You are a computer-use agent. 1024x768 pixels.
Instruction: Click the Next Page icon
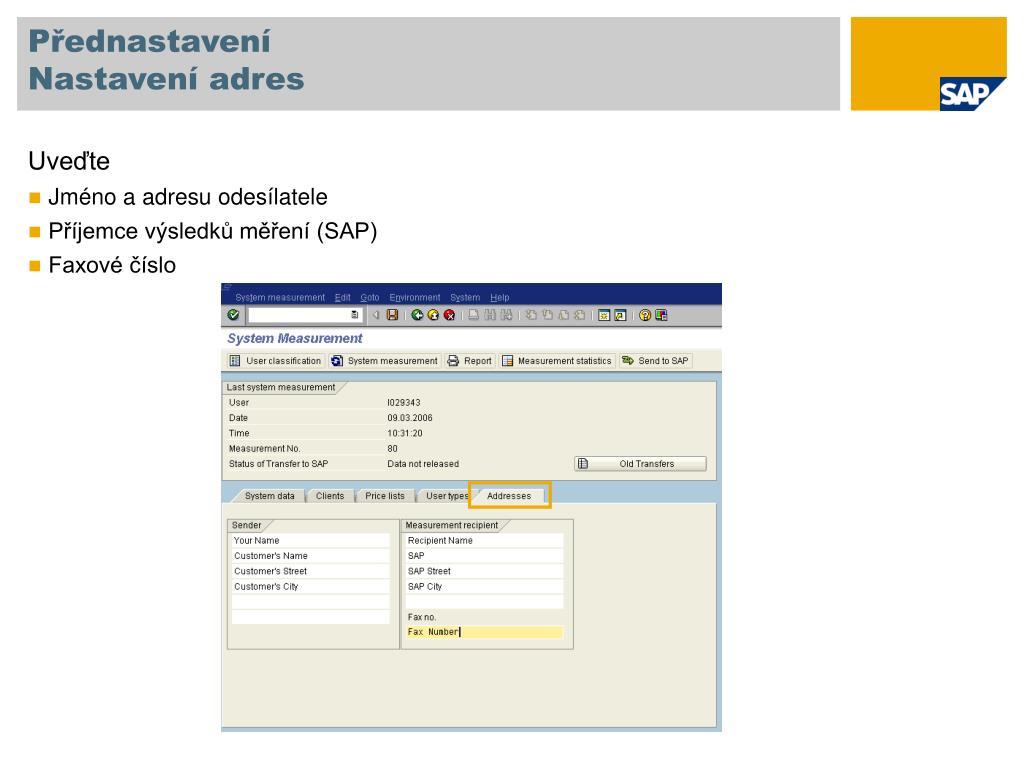coord(564,315)
